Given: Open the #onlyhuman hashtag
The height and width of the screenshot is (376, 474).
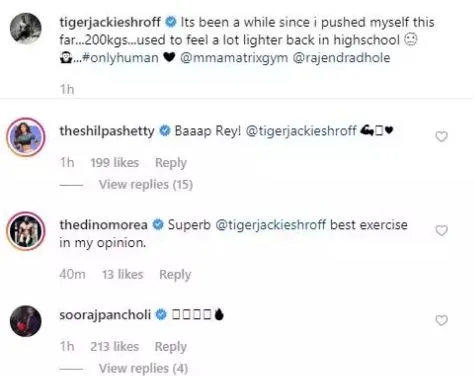Looking at the screenshot, I should [120, 58].
